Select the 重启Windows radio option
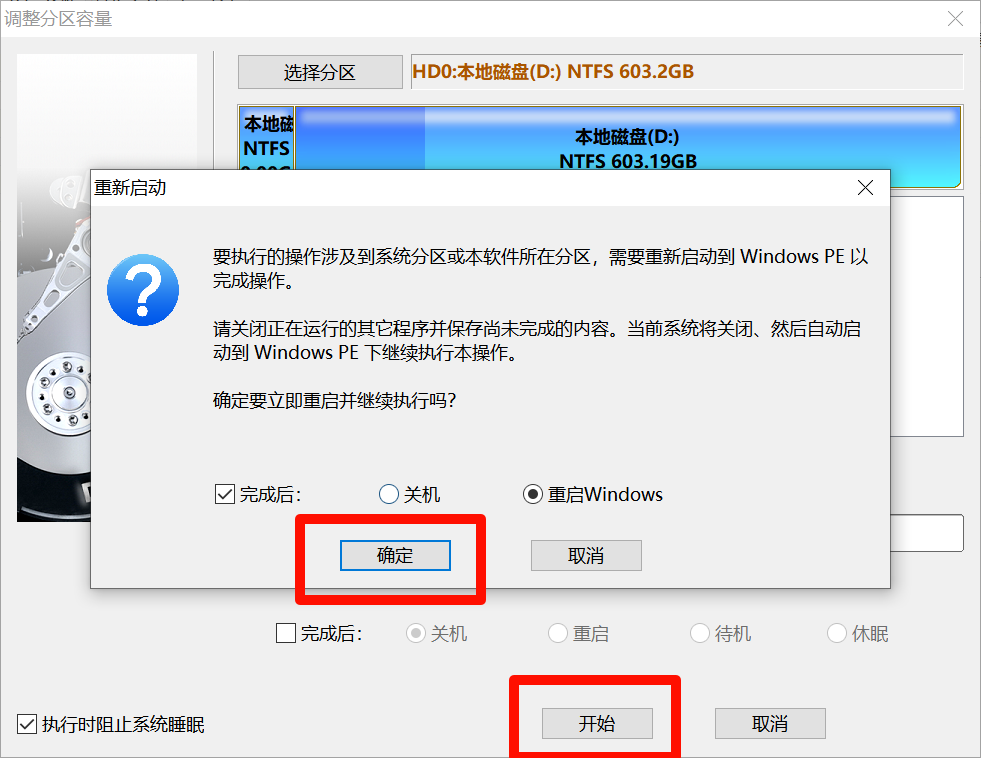 point(533,494)
